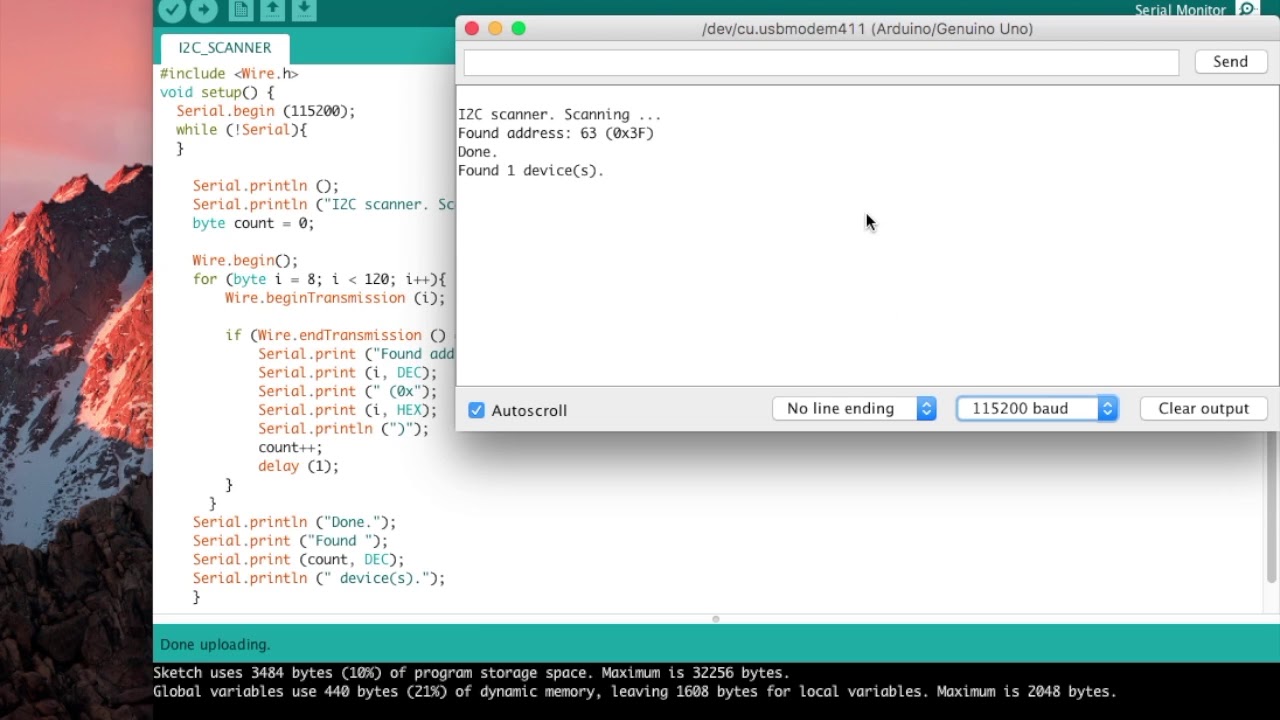Close the Serial Monitor window
Viewport: 1280px width, 720px height.
(x=472, y=29)
